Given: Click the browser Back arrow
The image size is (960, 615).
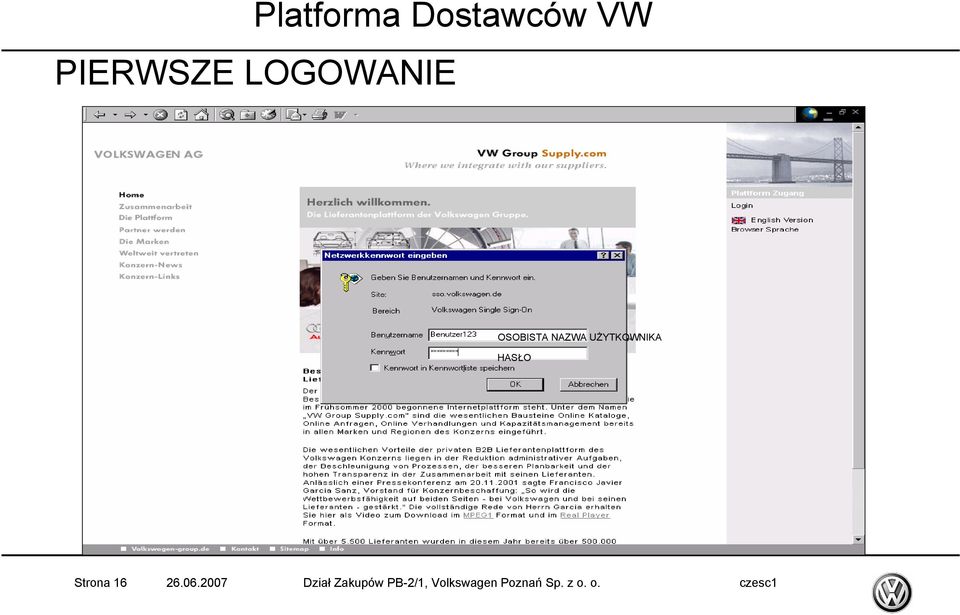Looking at the screenshot, I should tap(100, 115).
